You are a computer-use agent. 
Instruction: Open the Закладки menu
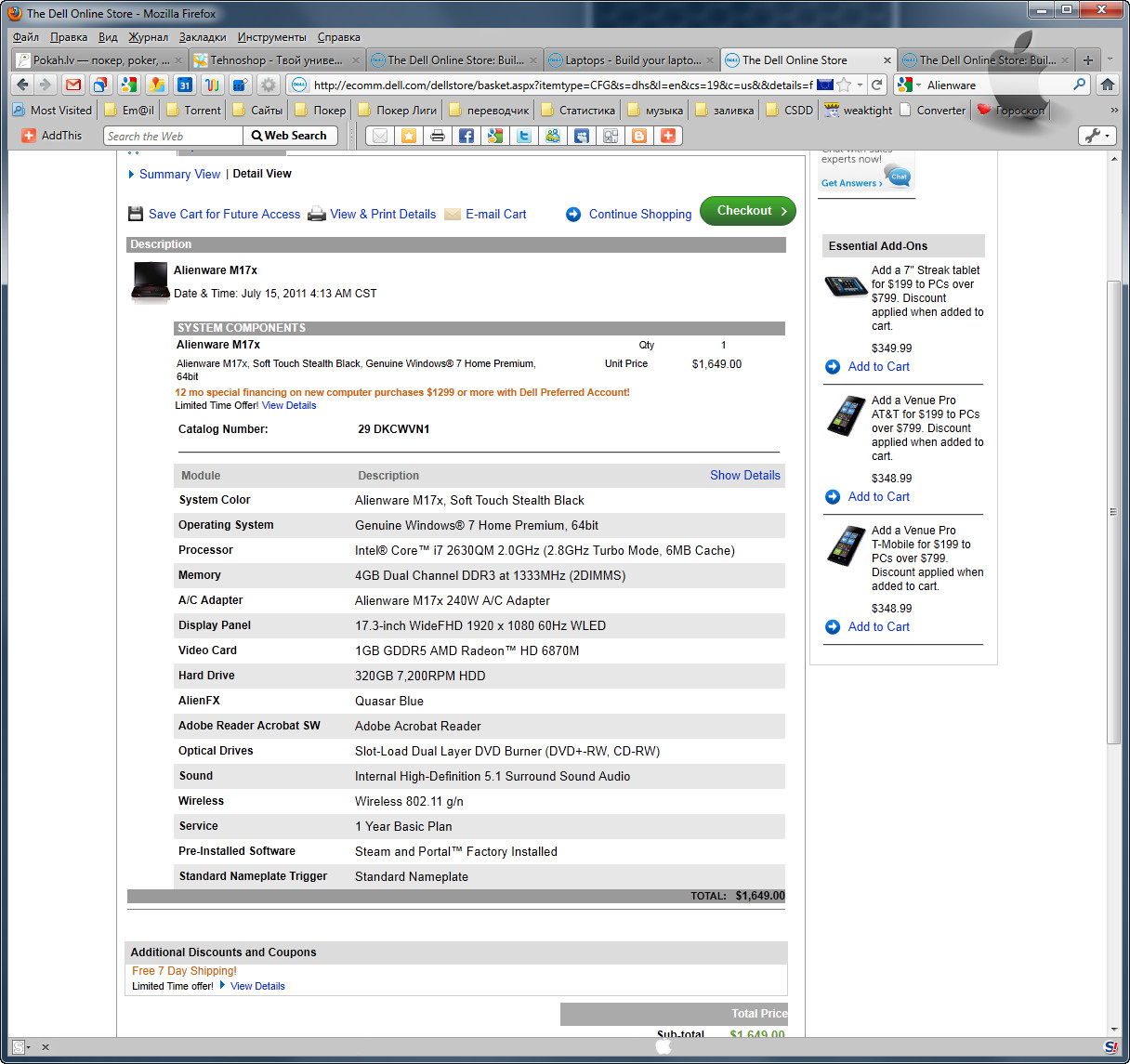tap(203, 37)
